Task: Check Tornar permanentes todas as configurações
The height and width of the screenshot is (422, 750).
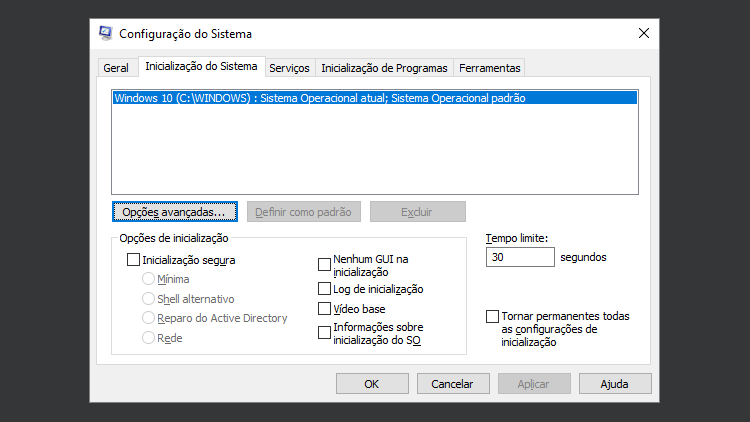Action: click(492, 316)
